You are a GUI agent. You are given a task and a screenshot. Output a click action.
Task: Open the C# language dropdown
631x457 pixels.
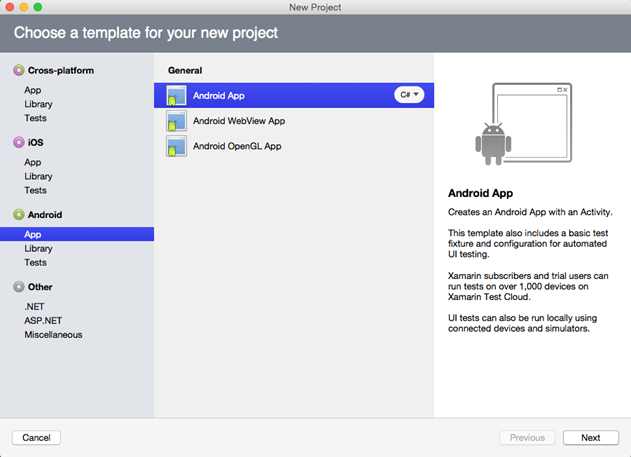[410, 95]
